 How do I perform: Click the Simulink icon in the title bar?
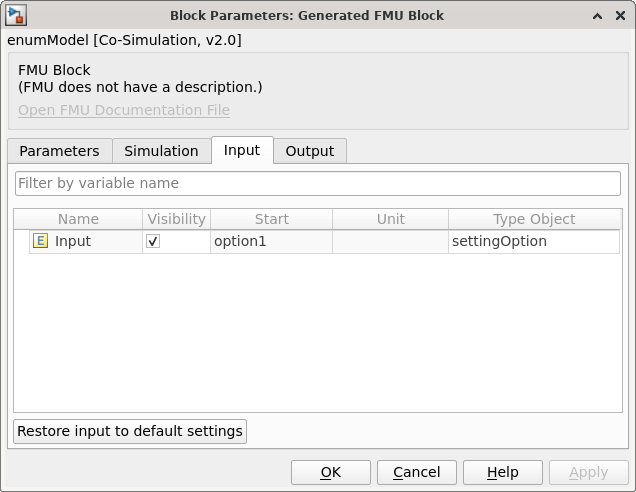(15, 15)
